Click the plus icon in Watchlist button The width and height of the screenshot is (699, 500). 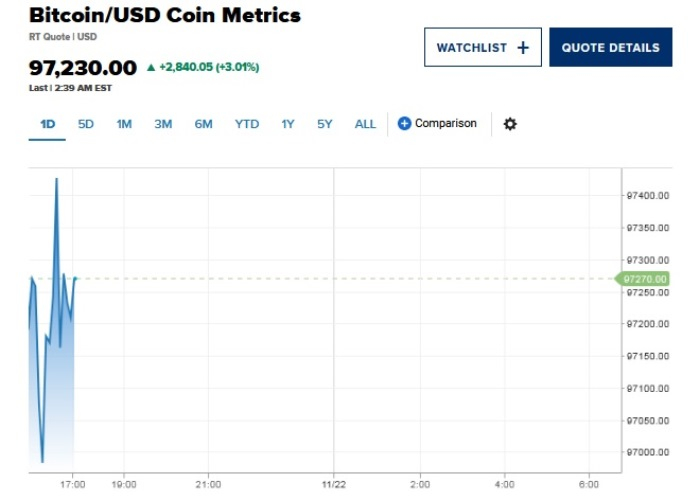coord(522,47)
